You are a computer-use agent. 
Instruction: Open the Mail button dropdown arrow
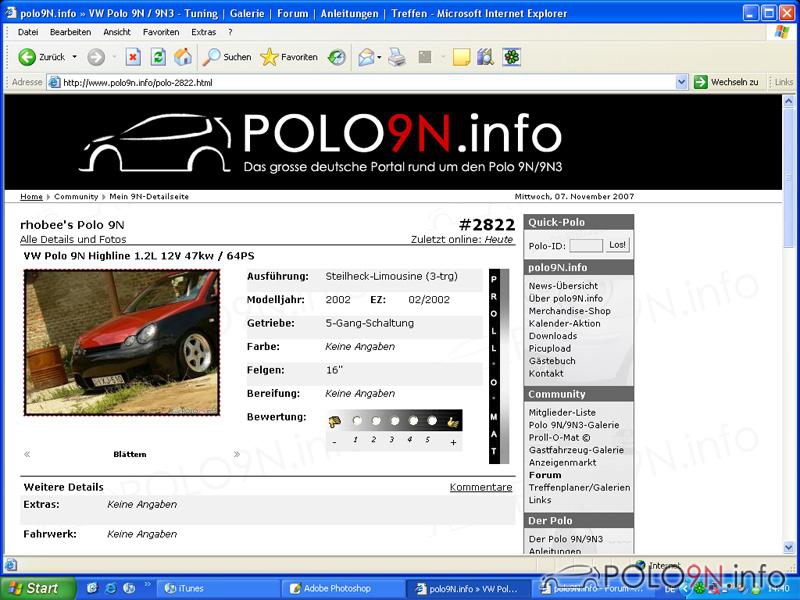coord(379,57)
